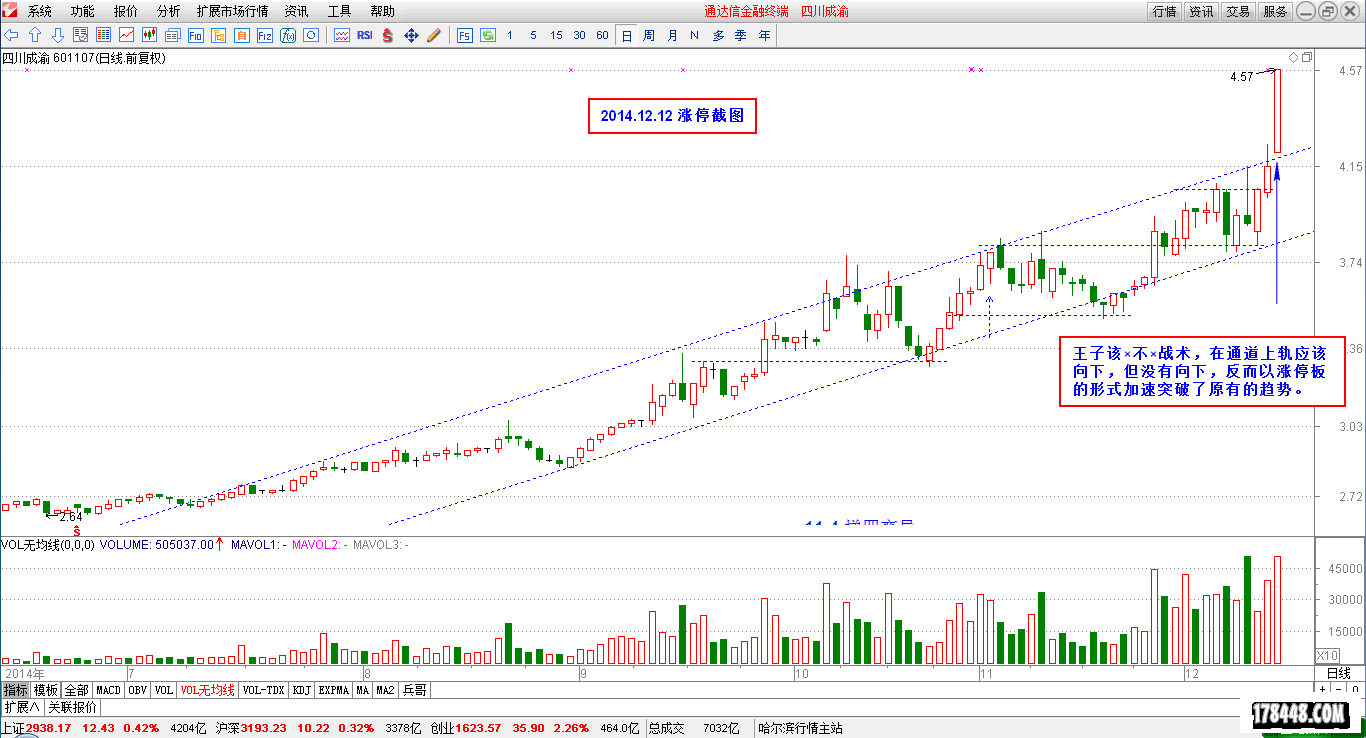
Task: Expand the 扩展 panel
Action: [21, 707]
